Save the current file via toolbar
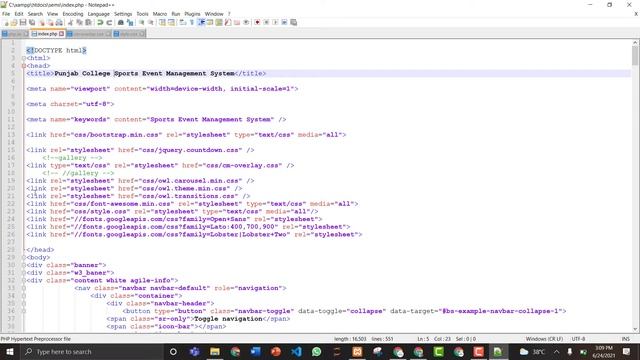The width and height of the screenshot is (640, 360). tap(23, 22)
